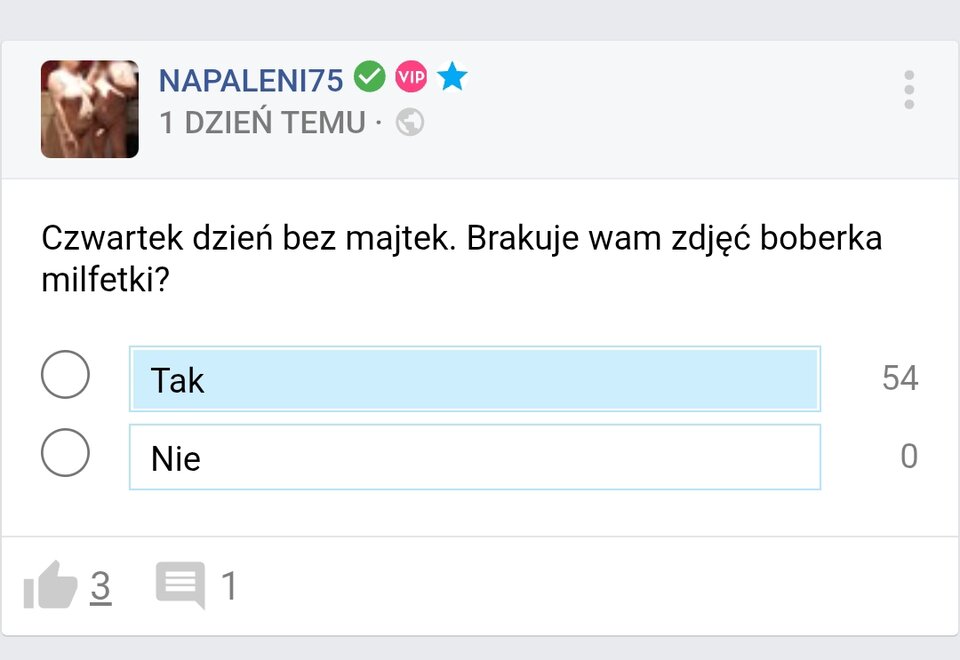
Task: Click the globe public visibility icon
Action: pos(410,122)
